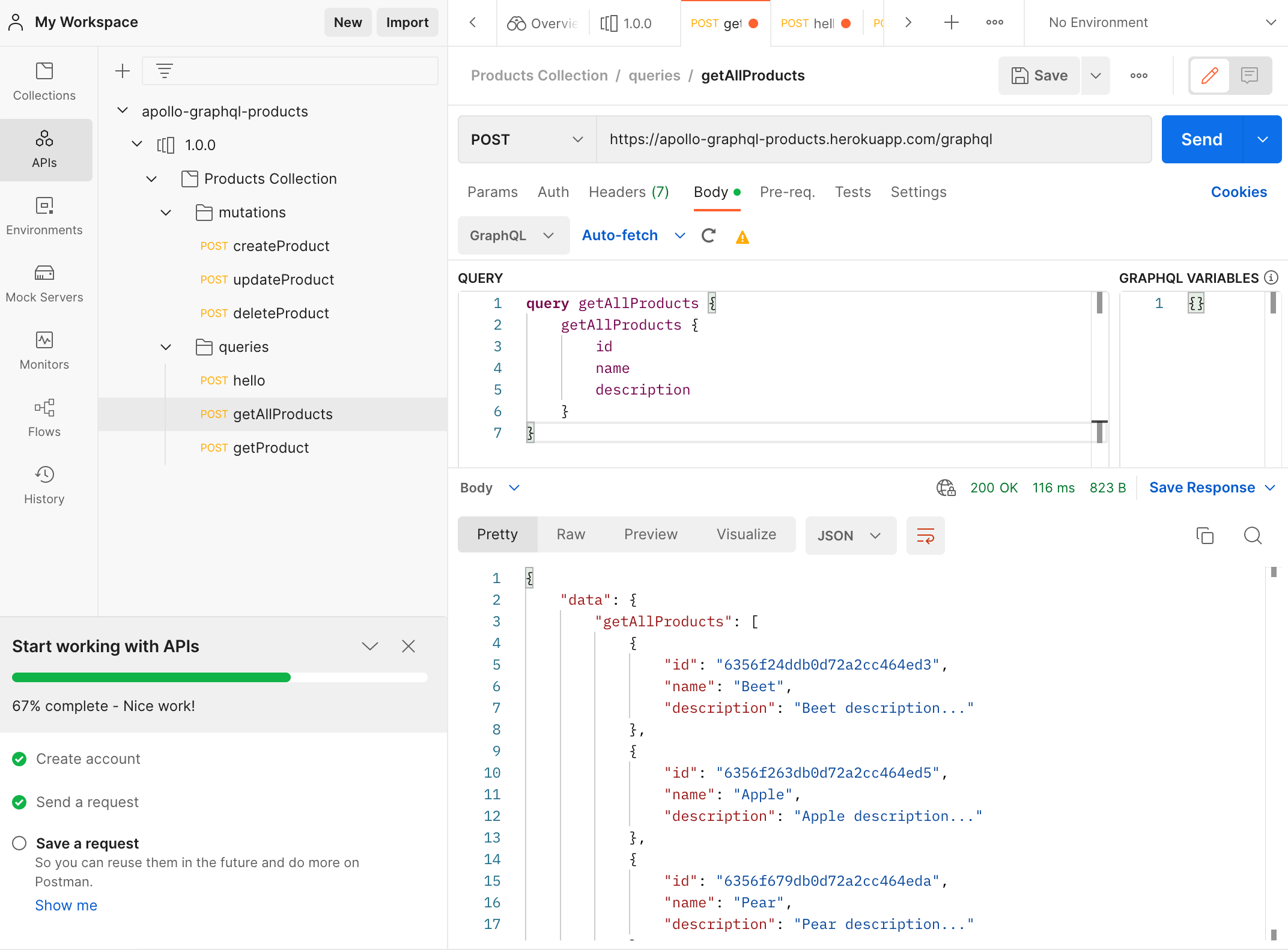The width and height of the screenshot is (1288, 950).
Task: Open the POST method dropdown
Action: [x=526, y=139]
